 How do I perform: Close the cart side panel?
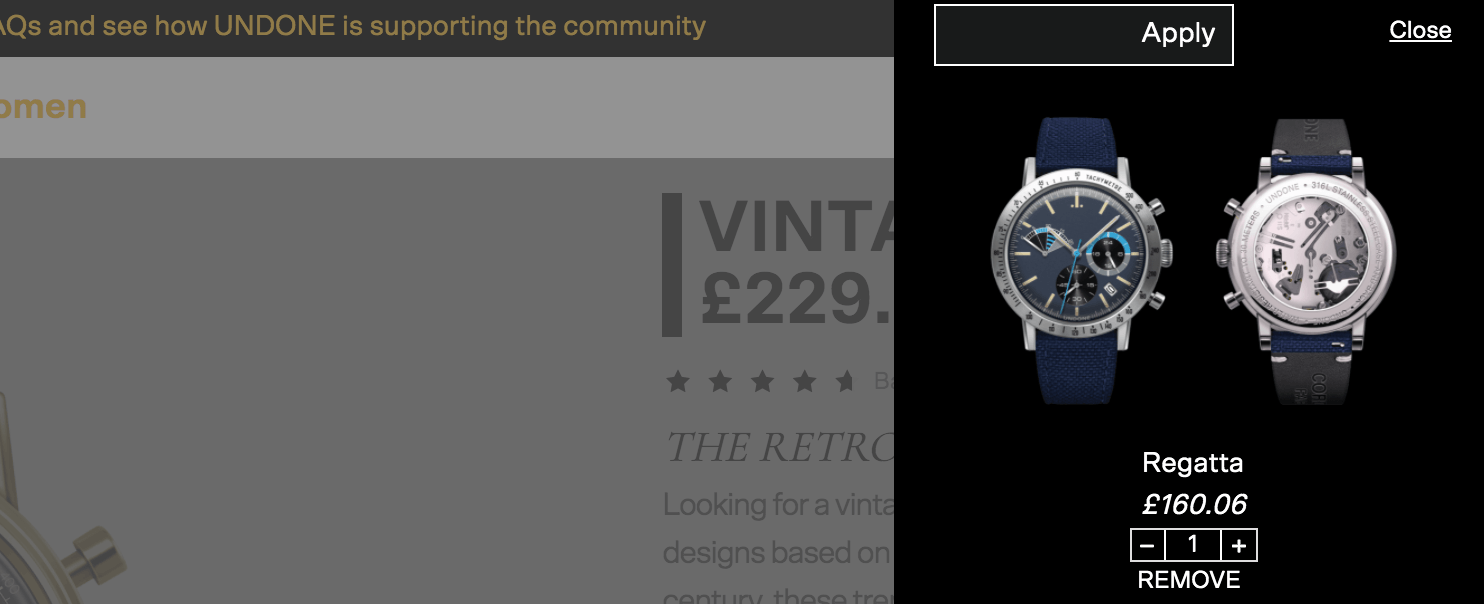coord(1420,31)
